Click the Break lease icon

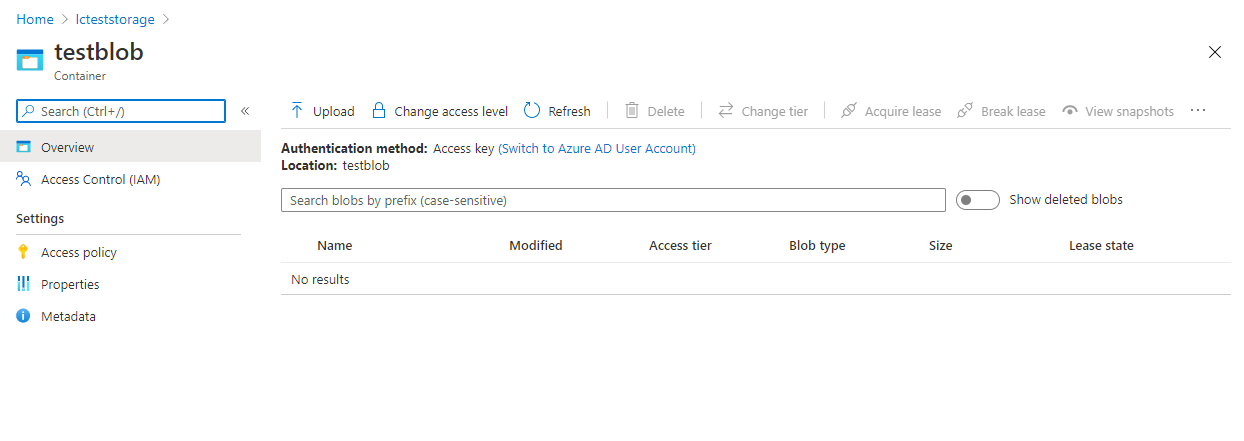click(x=965, y=111)
